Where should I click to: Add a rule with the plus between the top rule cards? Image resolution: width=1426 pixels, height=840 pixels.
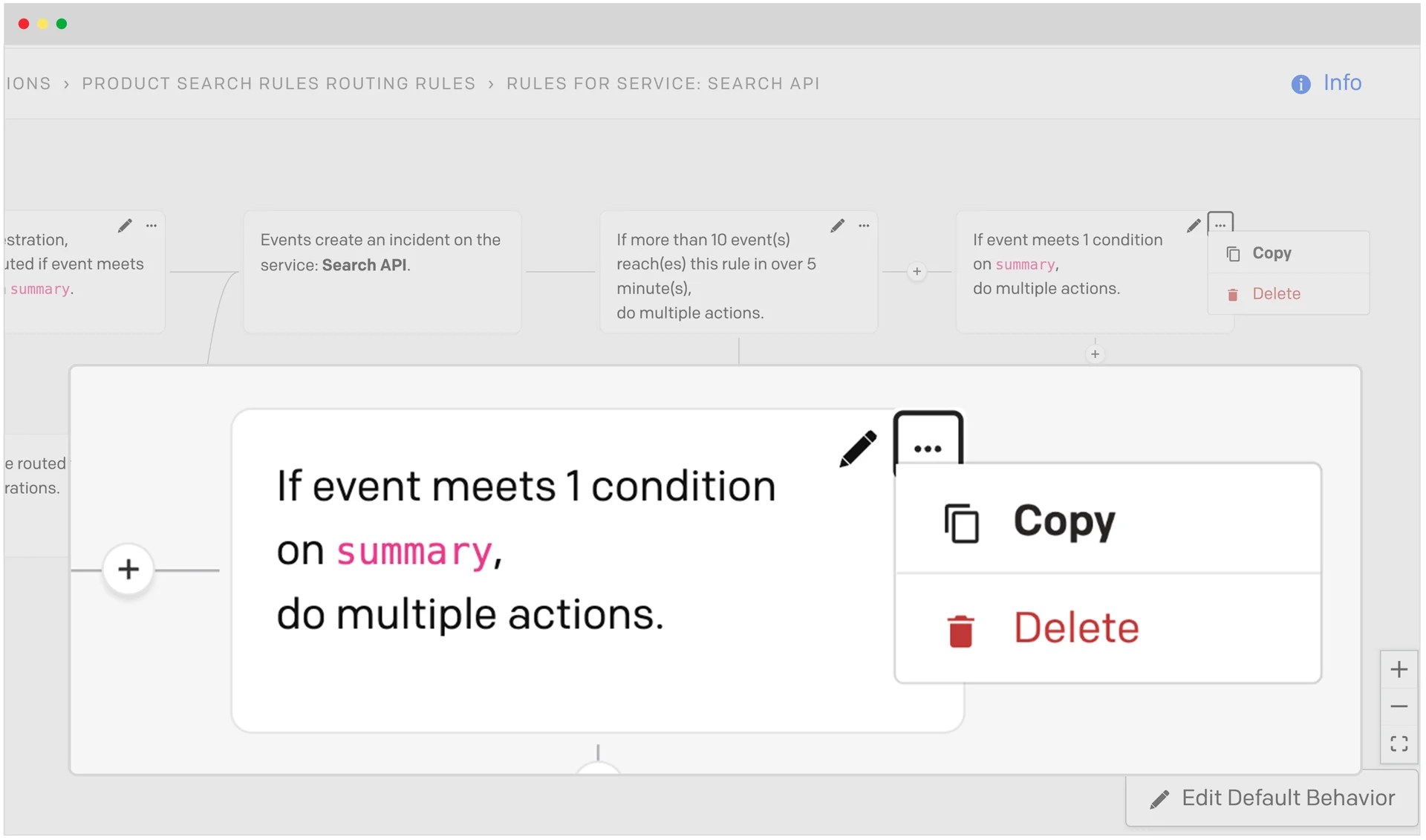[918, 271]
